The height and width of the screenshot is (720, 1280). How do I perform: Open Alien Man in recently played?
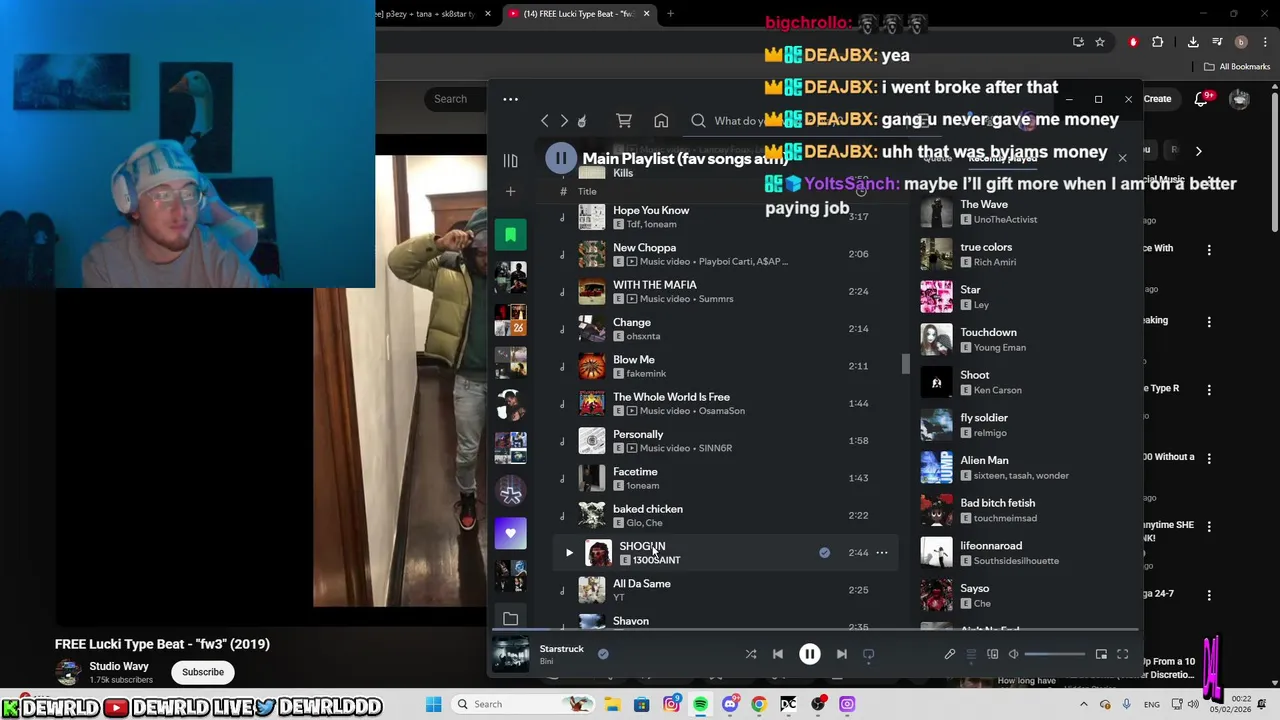tap(984, 461)
